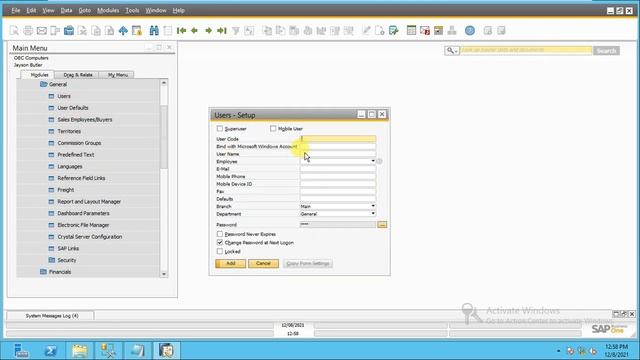The image size is (640, 360).
Task: Click the SAP Business One taskbar icon
Action: point(167,351)
